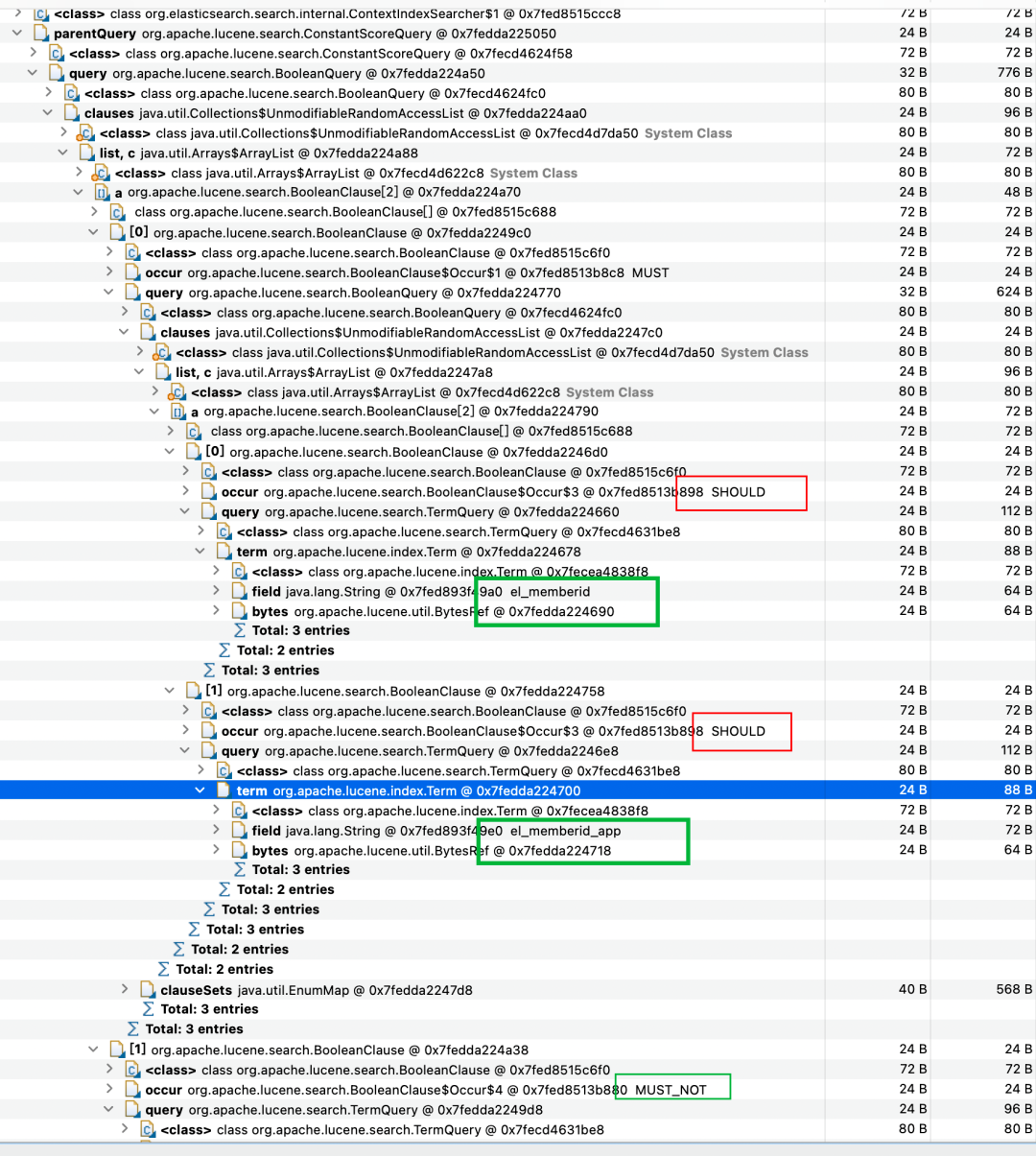This screenshot has height=1156, width=1036.
Task: Click the 'MUST_NOT' occur value text
Action: [671, 1090]
